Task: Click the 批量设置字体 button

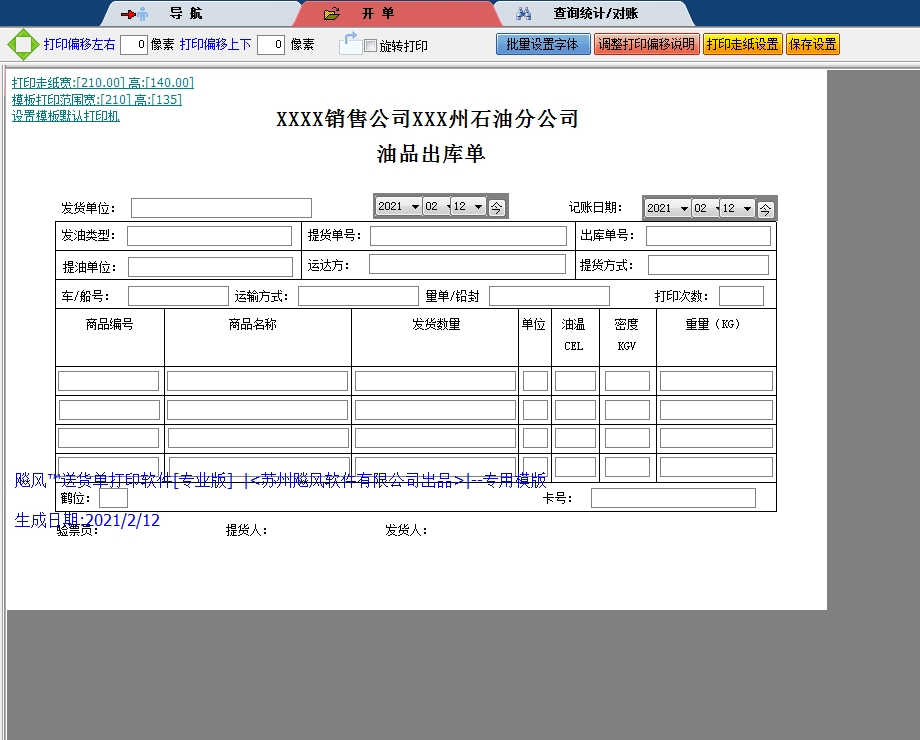Action: pyautogui.click(x=543, y=44)
